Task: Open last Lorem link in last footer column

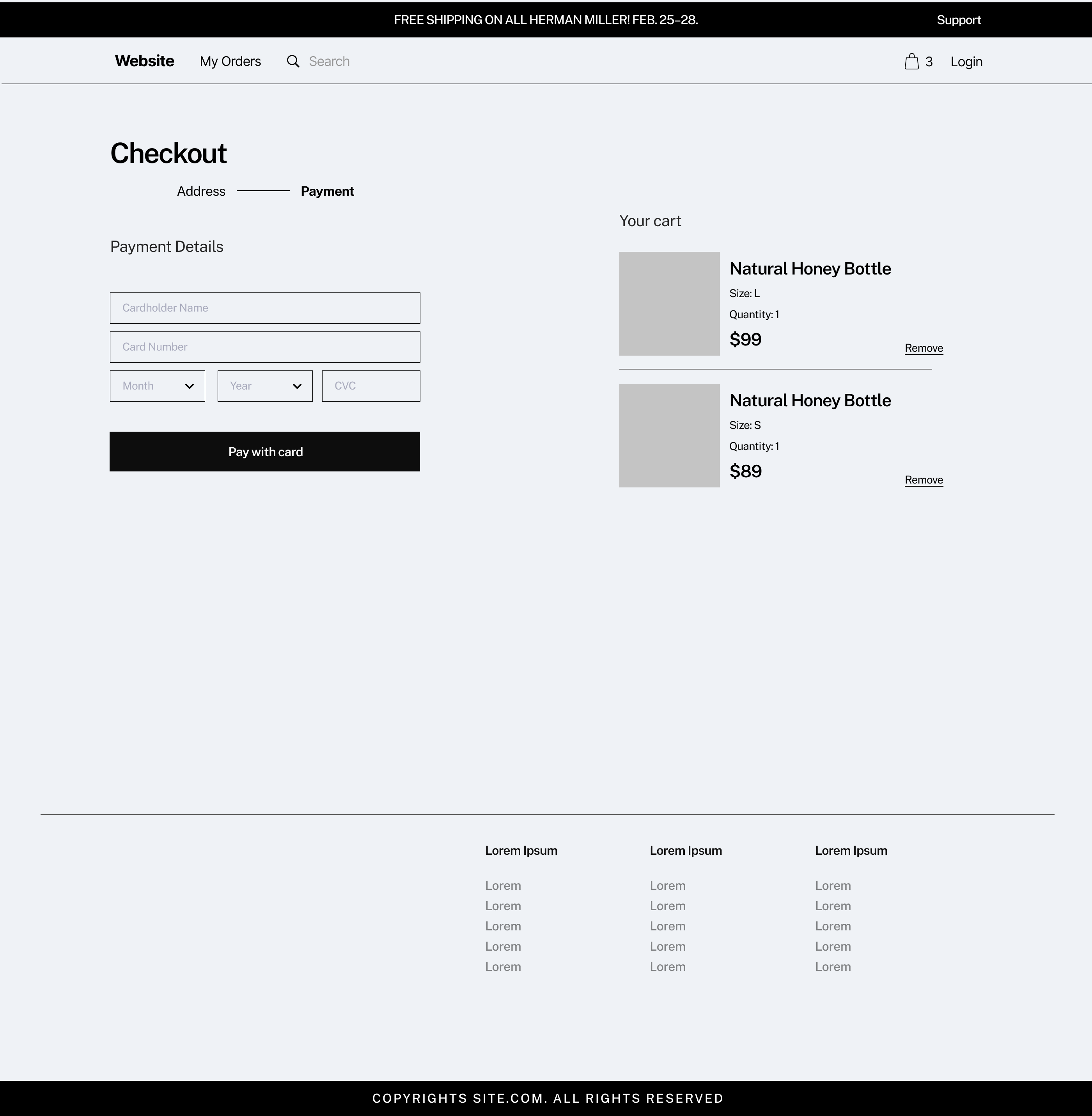Action: pyautogui.click(x=833, y=967)
